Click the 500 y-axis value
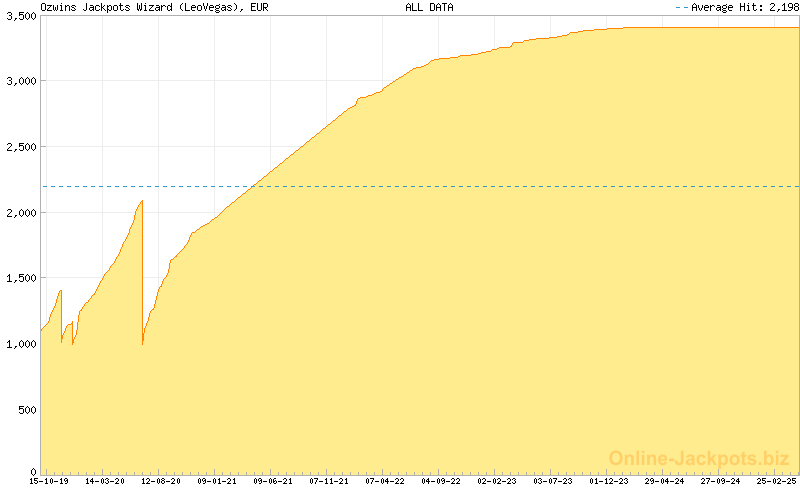The image size is (800, 490). [x=25, y=410]
